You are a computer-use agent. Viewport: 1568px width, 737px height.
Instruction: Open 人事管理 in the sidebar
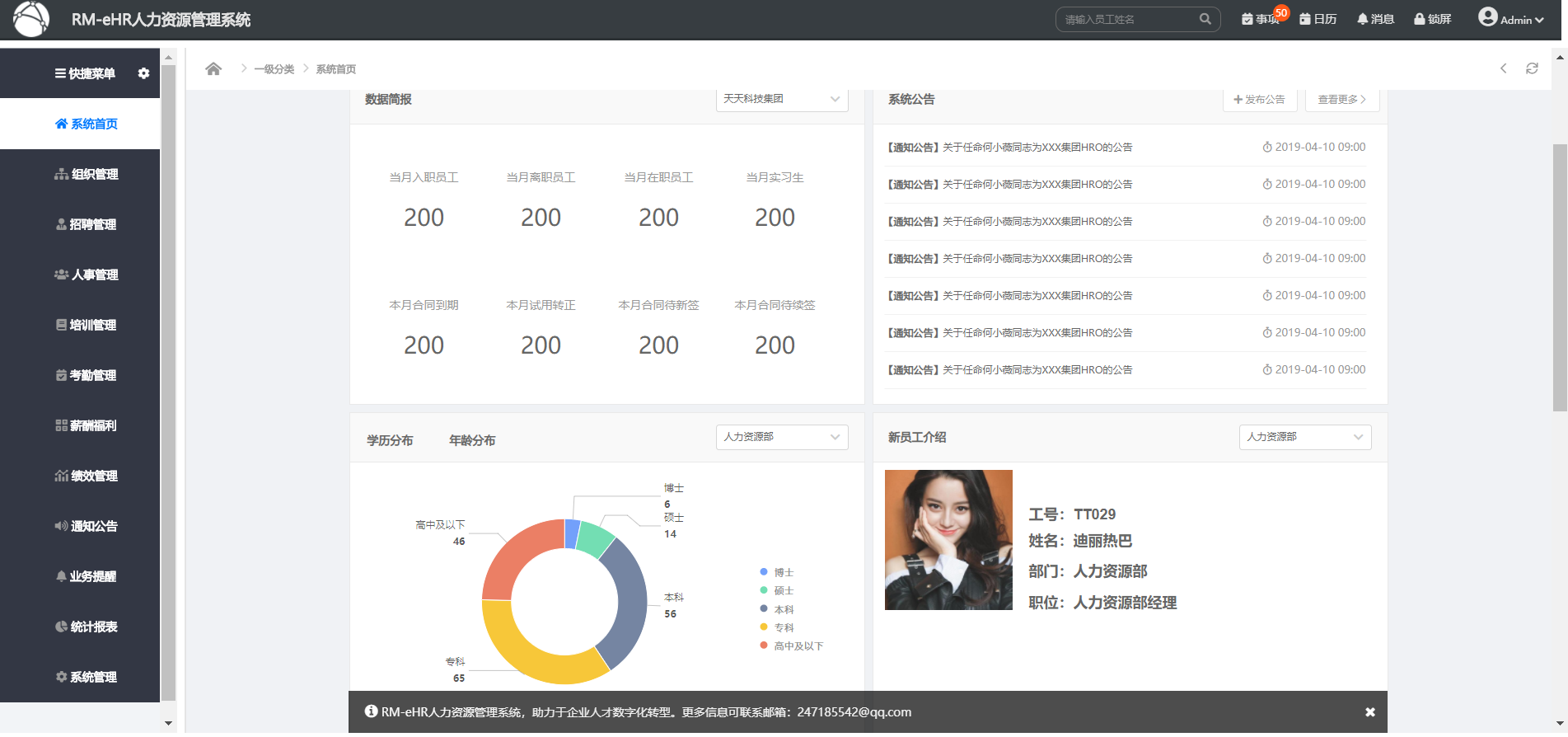[80, 275]
